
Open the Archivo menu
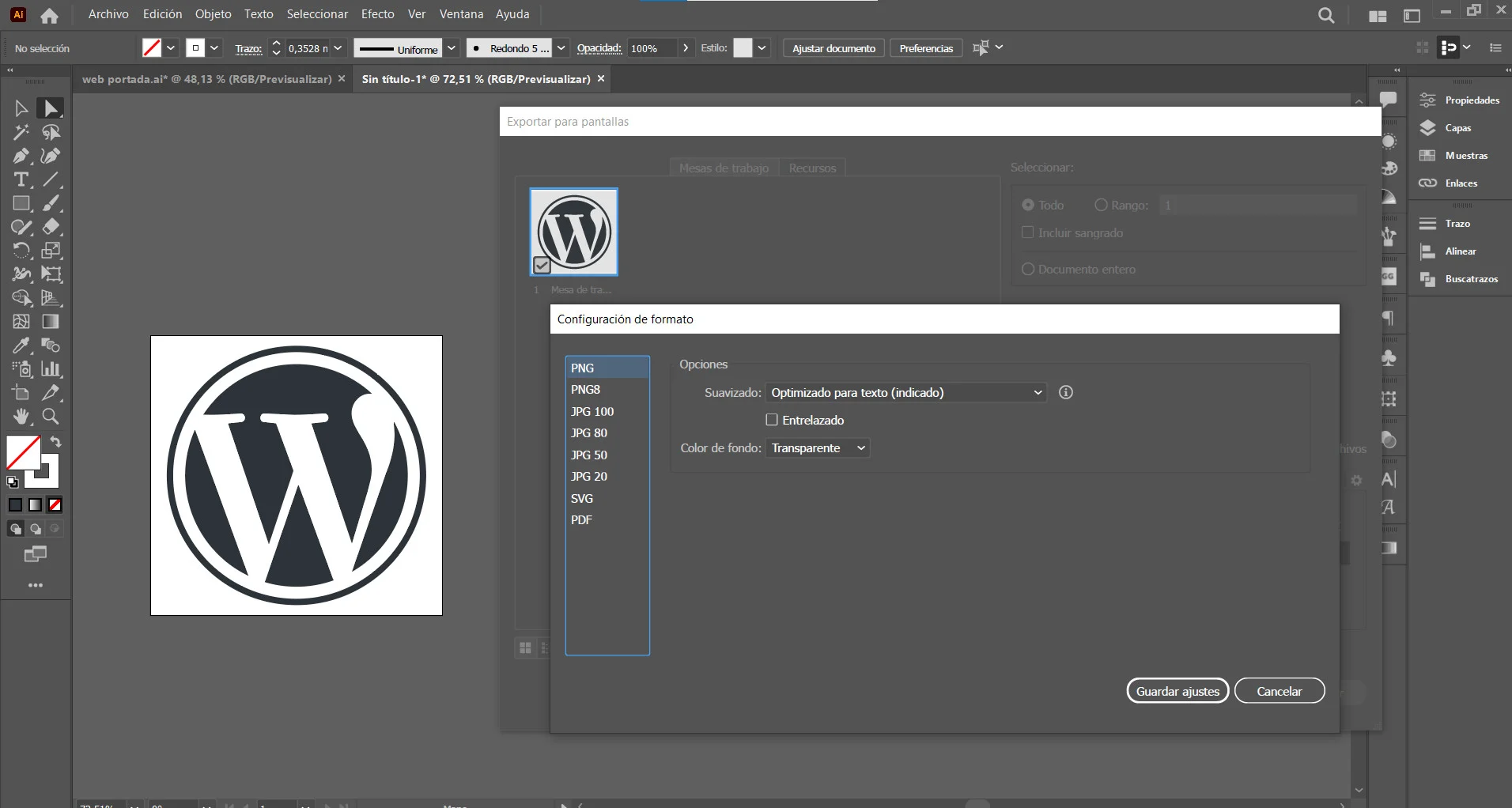tap(108, 14)
